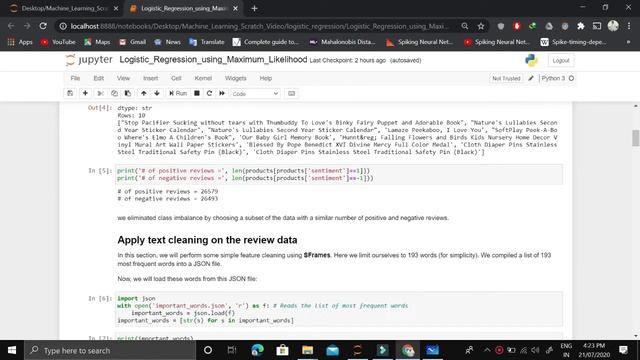Open the Help menu

click(x=265, y=78)
